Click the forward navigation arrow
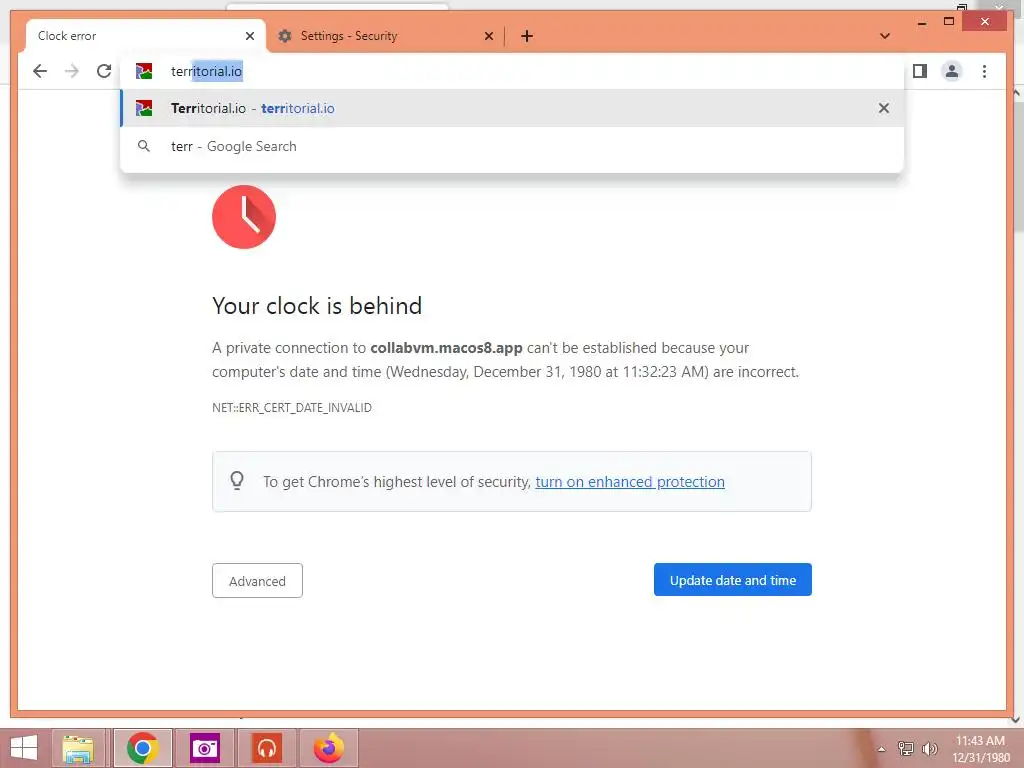Viewport: 1024px width, 768px height. click(72, 71)
